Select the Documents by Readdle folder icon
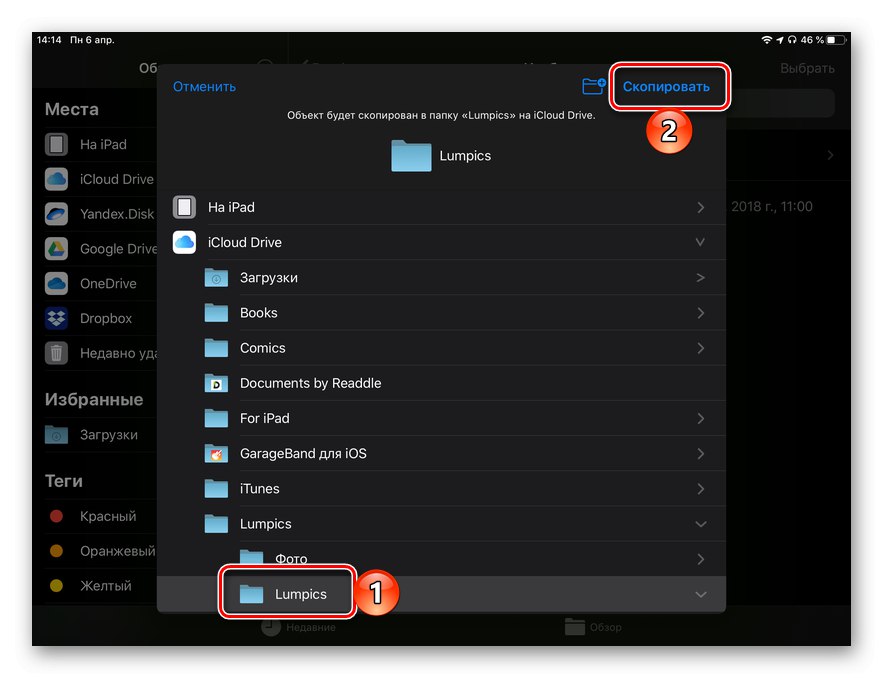This screenshot has height=678, width=883. tap(216, 383)
